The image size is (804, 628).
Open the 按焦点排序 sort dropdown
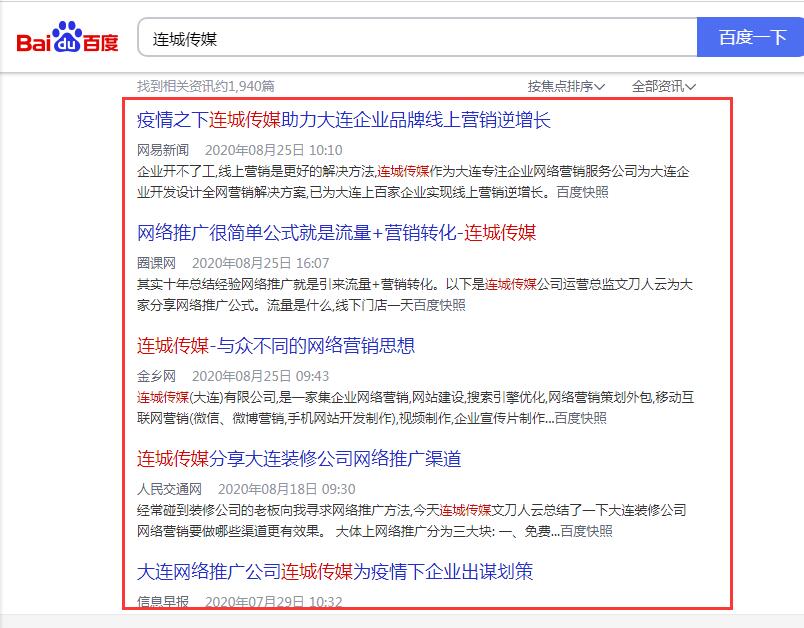[567, 86]
